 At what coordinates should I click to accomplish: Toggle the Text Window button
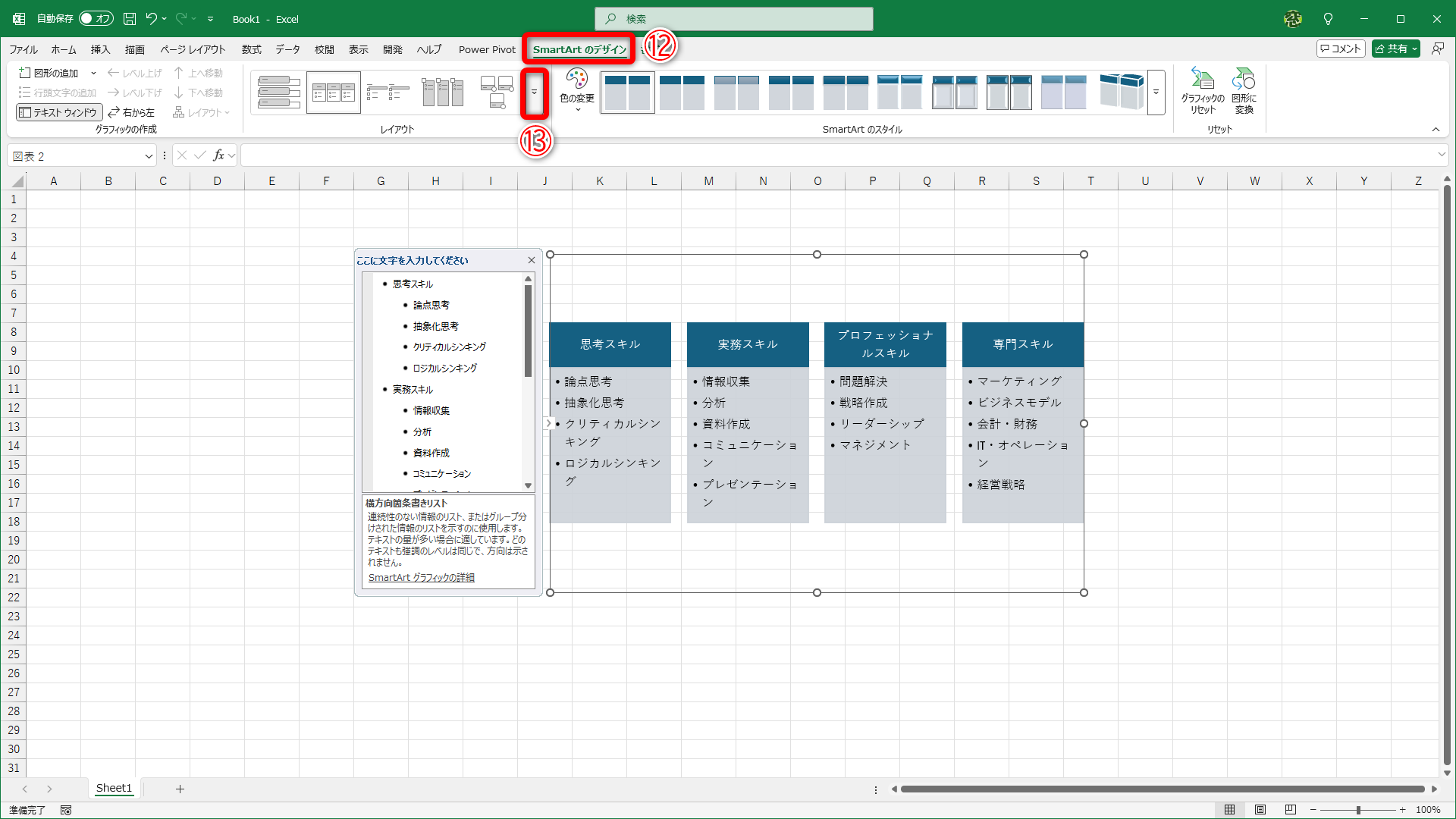tap(59, 112)
